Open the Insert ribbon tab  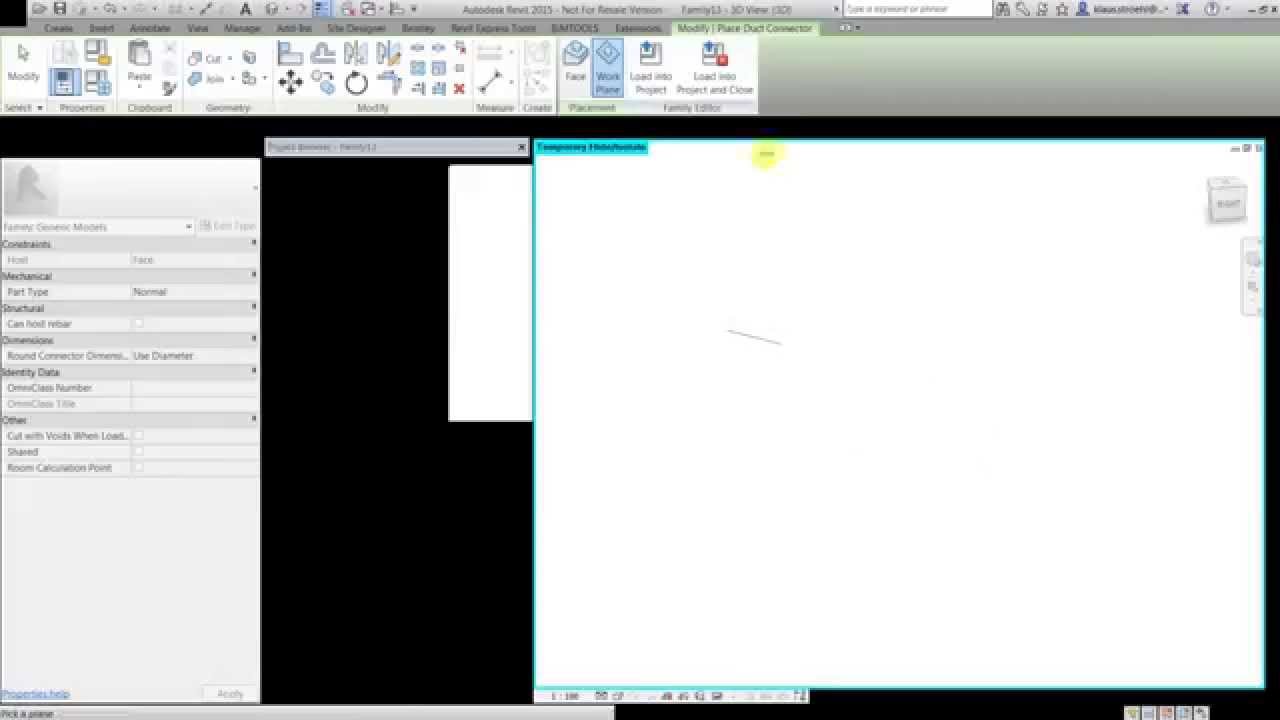[101, 28]
